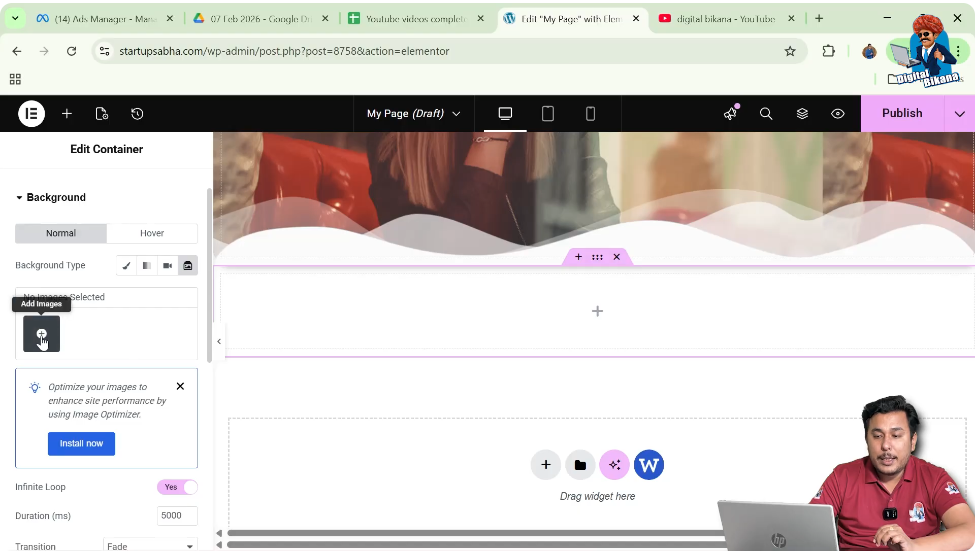Open template library folder button
Screen dimensions: 977x554
pyautogui.click(x=580, y=465)
